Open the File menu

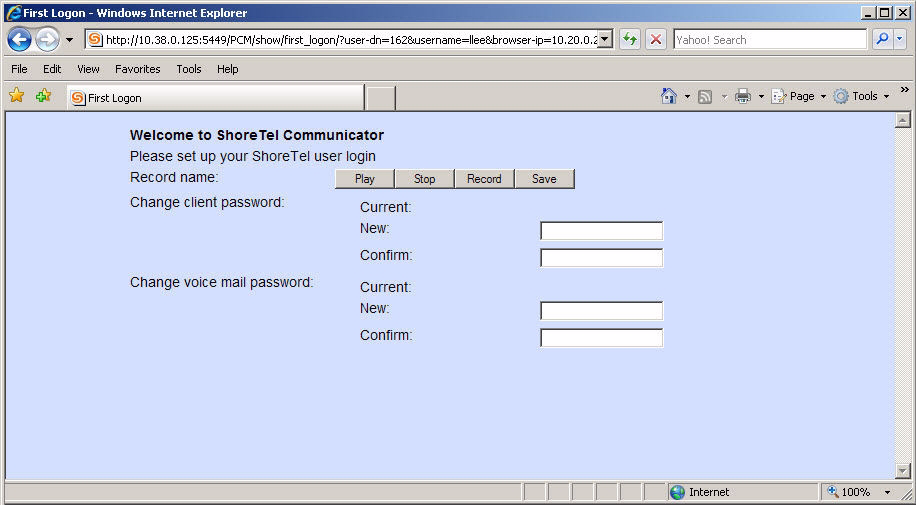coord(19,69)
